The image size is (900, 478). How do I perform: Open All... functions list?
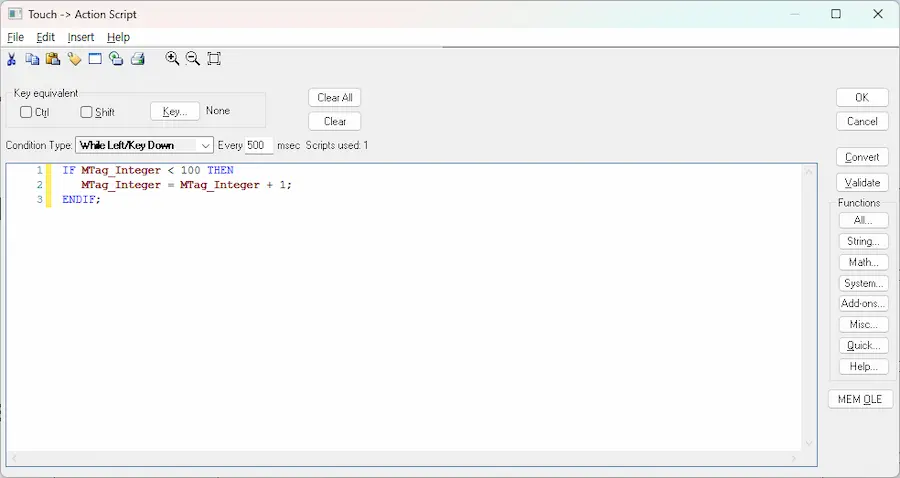point(863,220)
